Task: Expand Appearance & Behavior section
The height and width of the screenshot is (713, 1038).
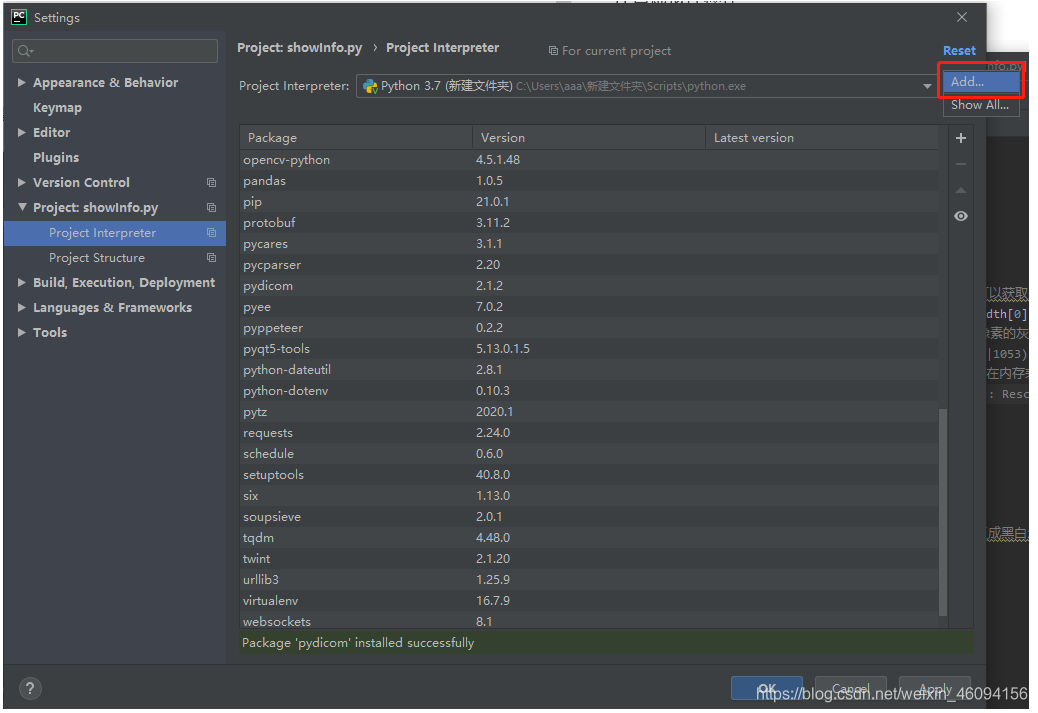Action: tap(22, 83)
